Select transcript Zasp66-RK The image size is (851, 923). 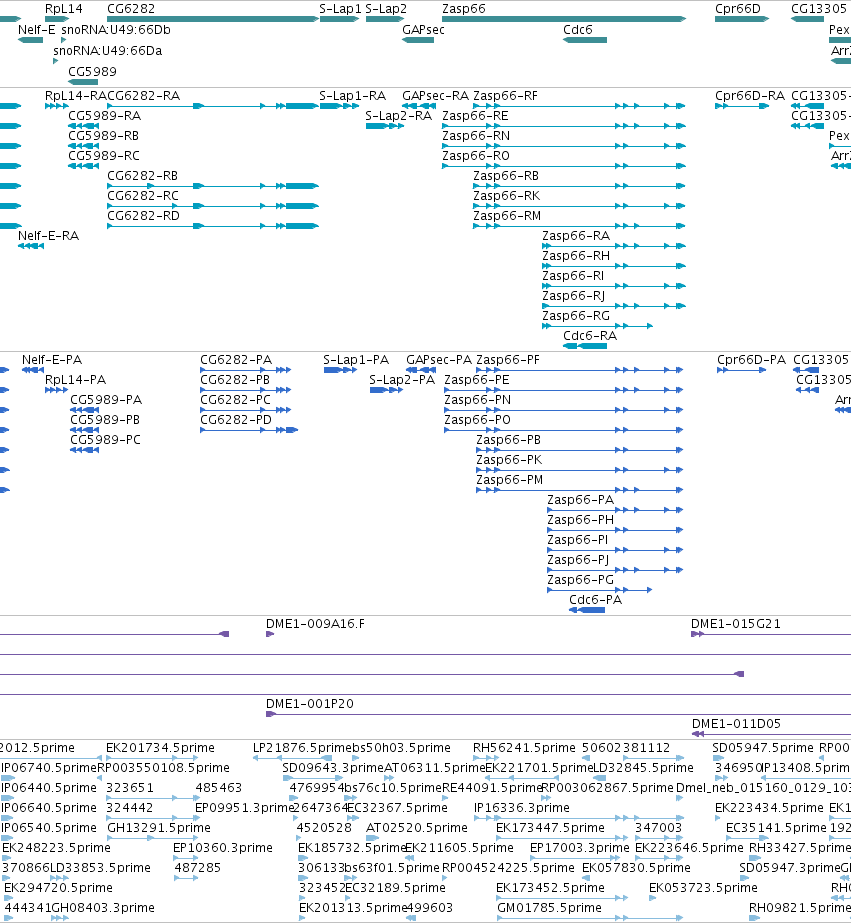(x=507, y=196)
